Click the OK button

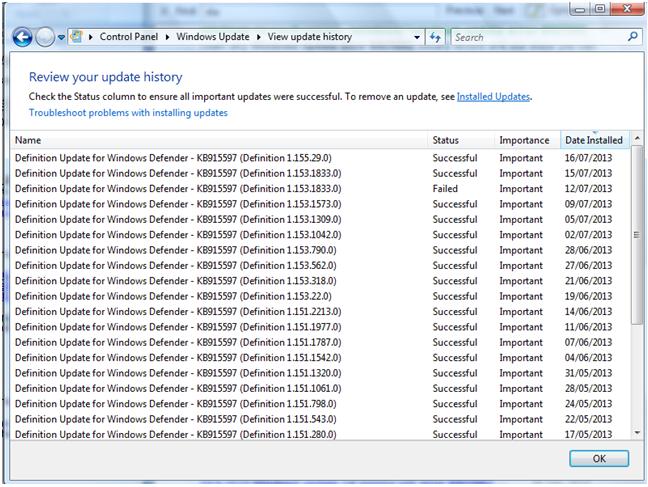pos(599,458)
